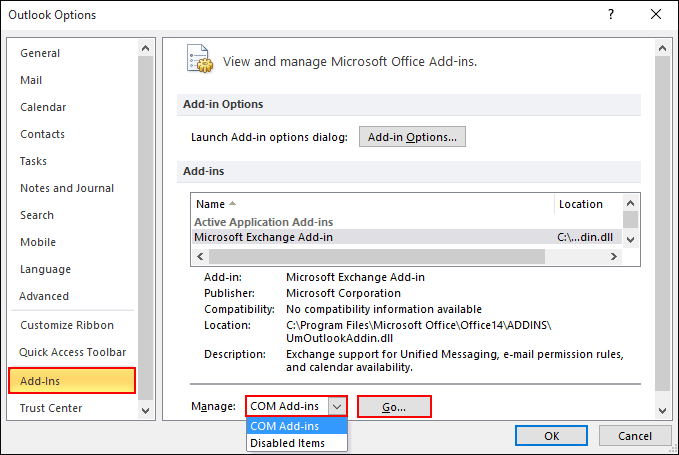Click the main pane vertical scrollbar thumb
Image resolution: width=679 pixels, height=455 pixels.
click(662, 223)
